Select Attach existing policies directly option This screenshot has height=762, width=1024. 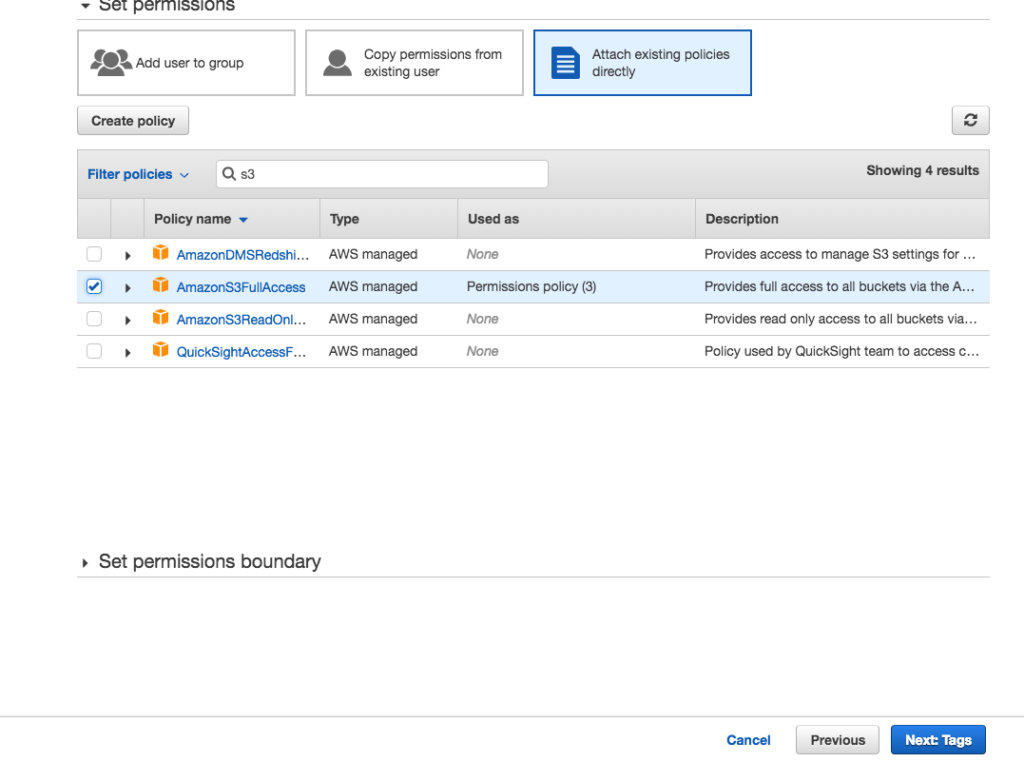tap(642, 63)
